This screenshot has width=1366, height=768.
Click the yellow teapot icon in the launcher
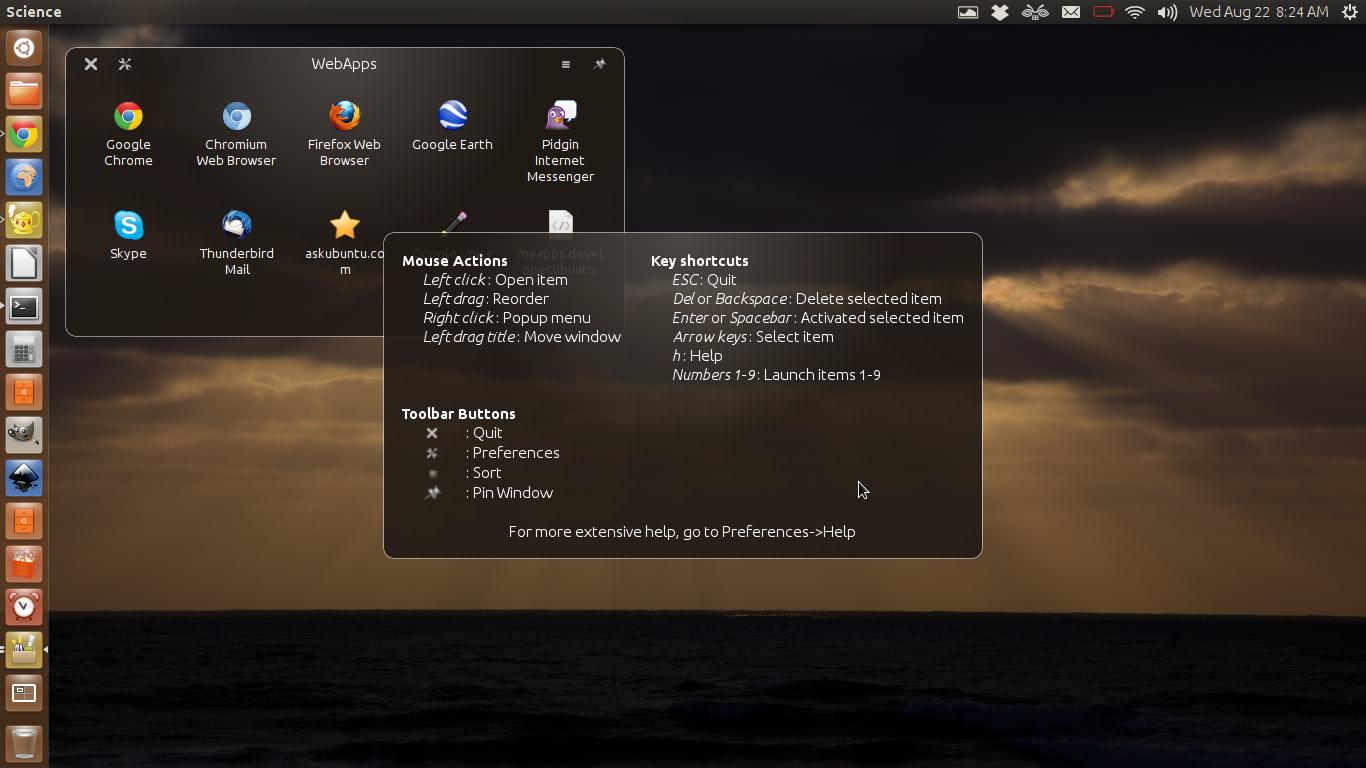pos(25,221)
